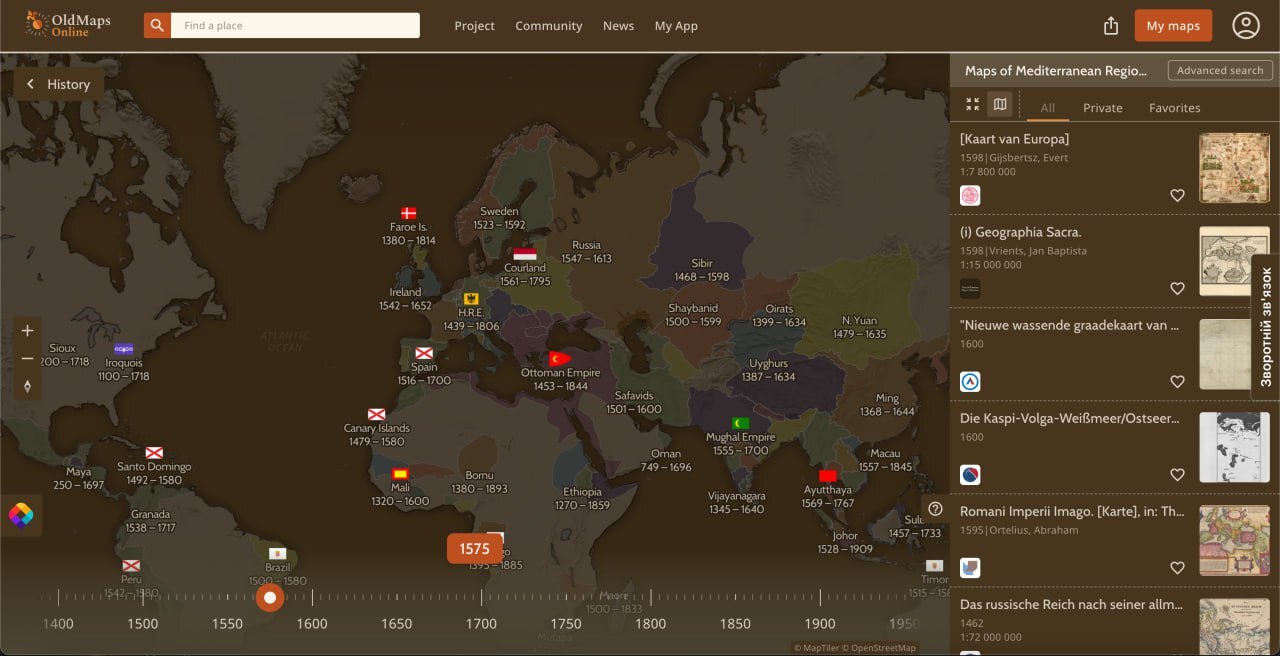The image size is (1280, 656).
Task: Zoom out on the map with minus button
Action: (x=27, y=358)
